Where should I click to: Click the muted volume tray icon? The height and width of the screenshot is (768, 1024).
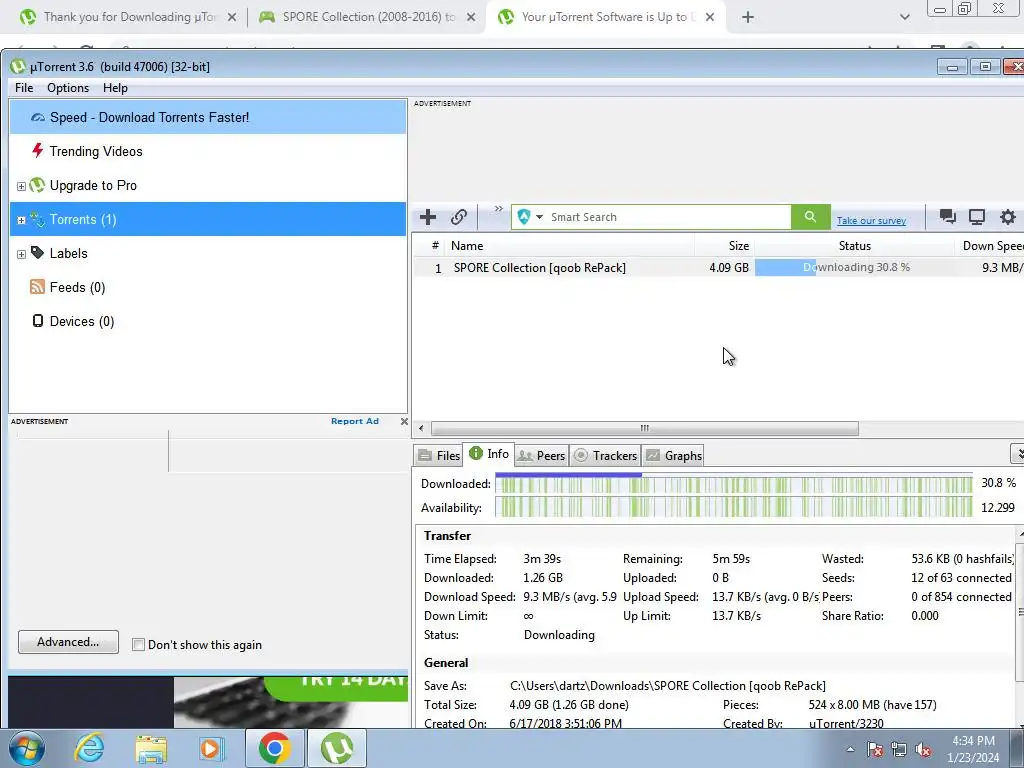click(x=923, y=749)
